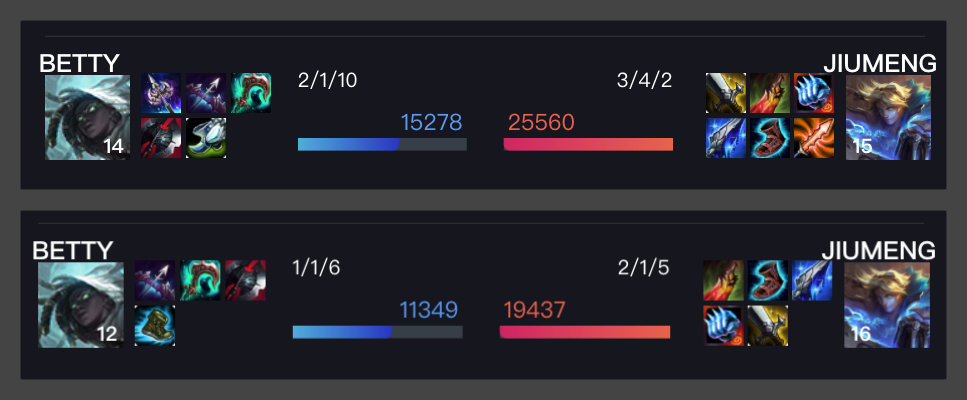Click the Bloodsong sickle icon in the 1/1/6 game
Image resolution: width=967 pixels, height=400 pixels.
click(x=200, y=280)
